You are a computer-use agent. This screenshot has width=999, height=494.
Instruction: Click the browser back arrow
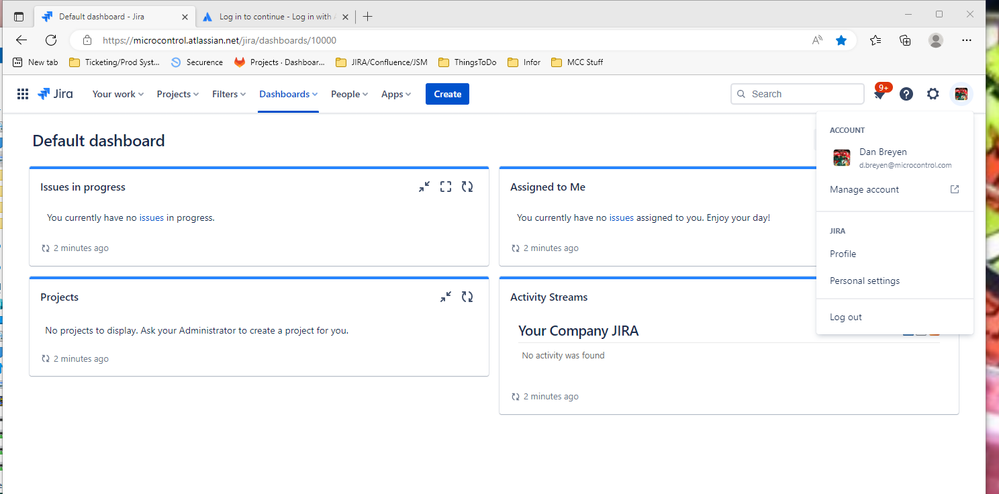(22, 40)
